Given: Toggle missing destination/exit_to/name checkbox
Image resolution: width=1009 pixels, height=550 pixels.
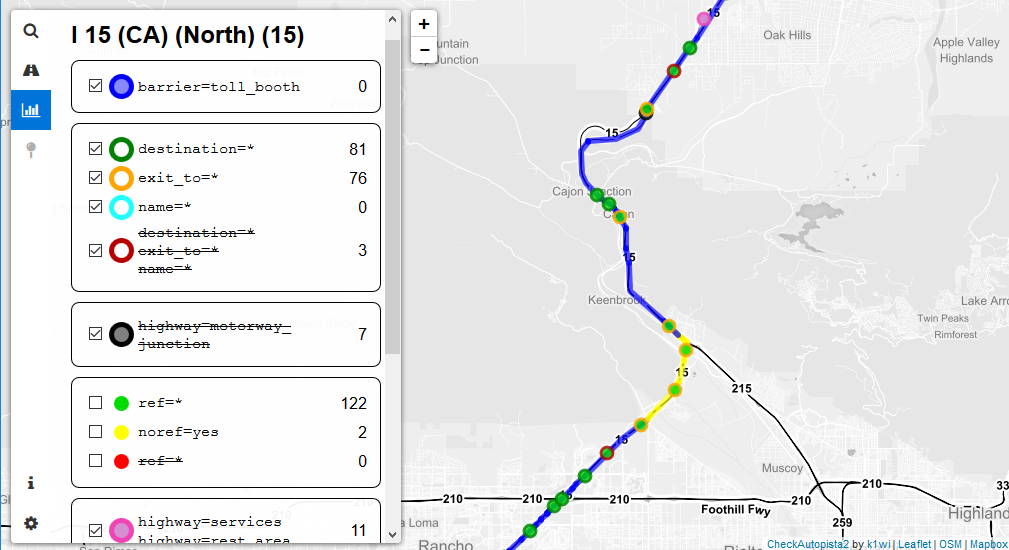Looking at the screenshot, I should coord(95,250).
